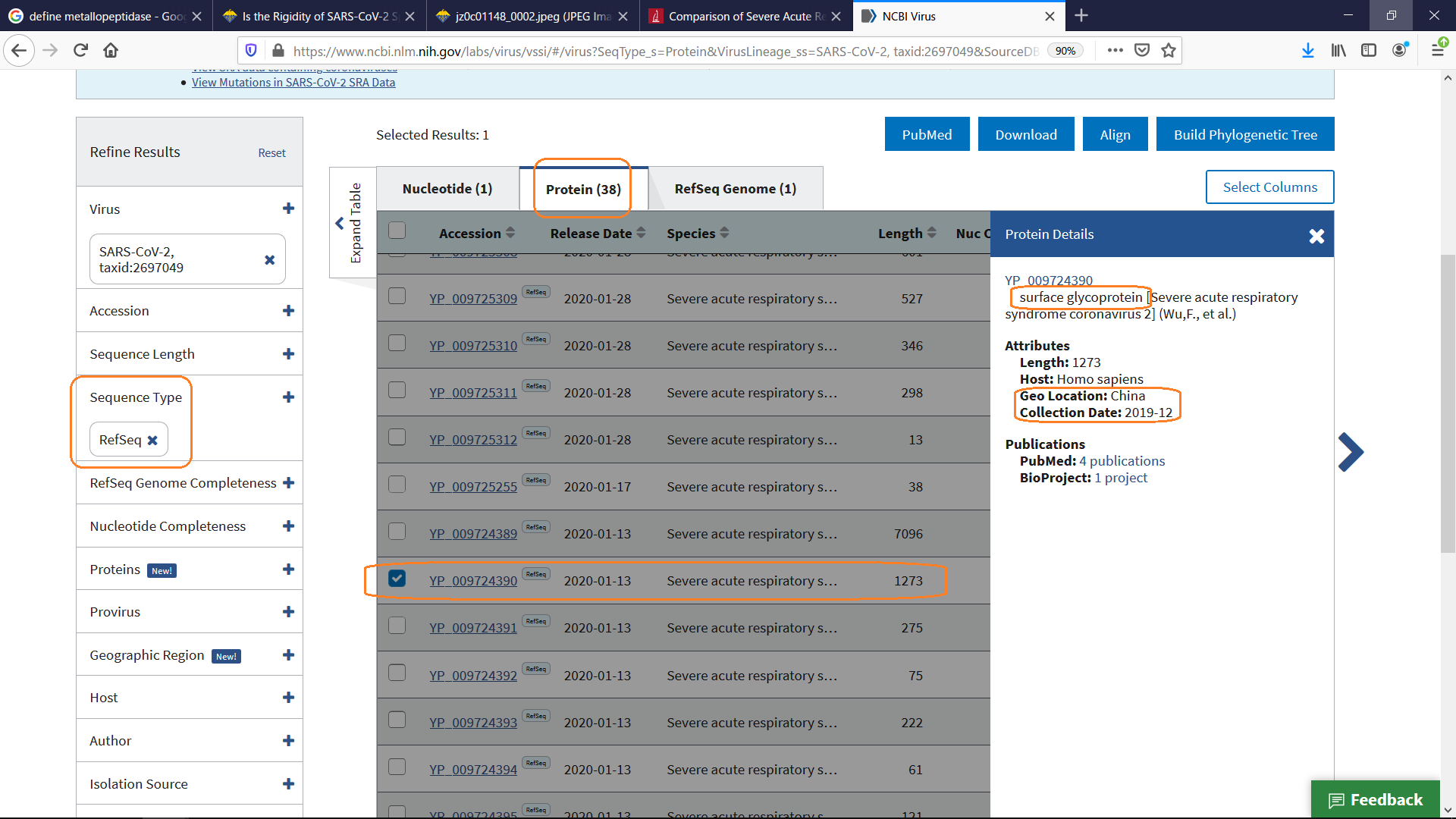Reload the NCBI Virus page

[80, 50]
